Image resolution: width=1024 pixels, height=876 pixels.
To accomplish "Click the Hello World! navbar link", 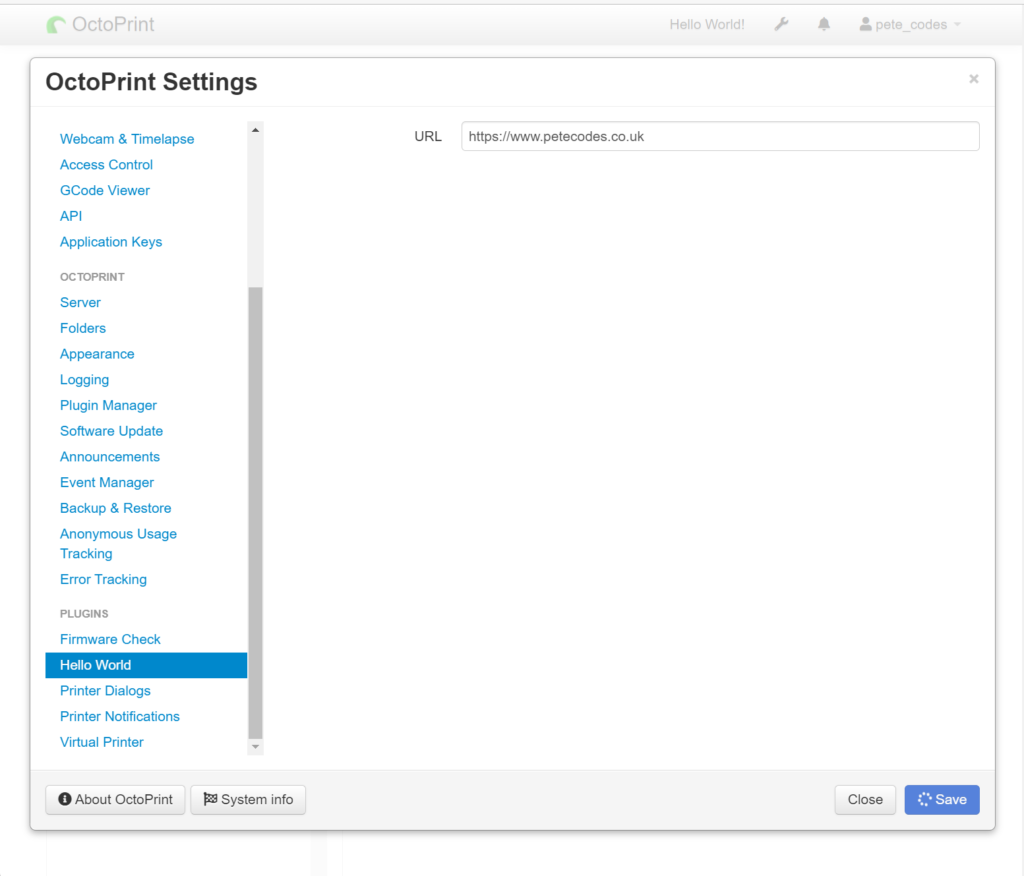I will (707, 24).
